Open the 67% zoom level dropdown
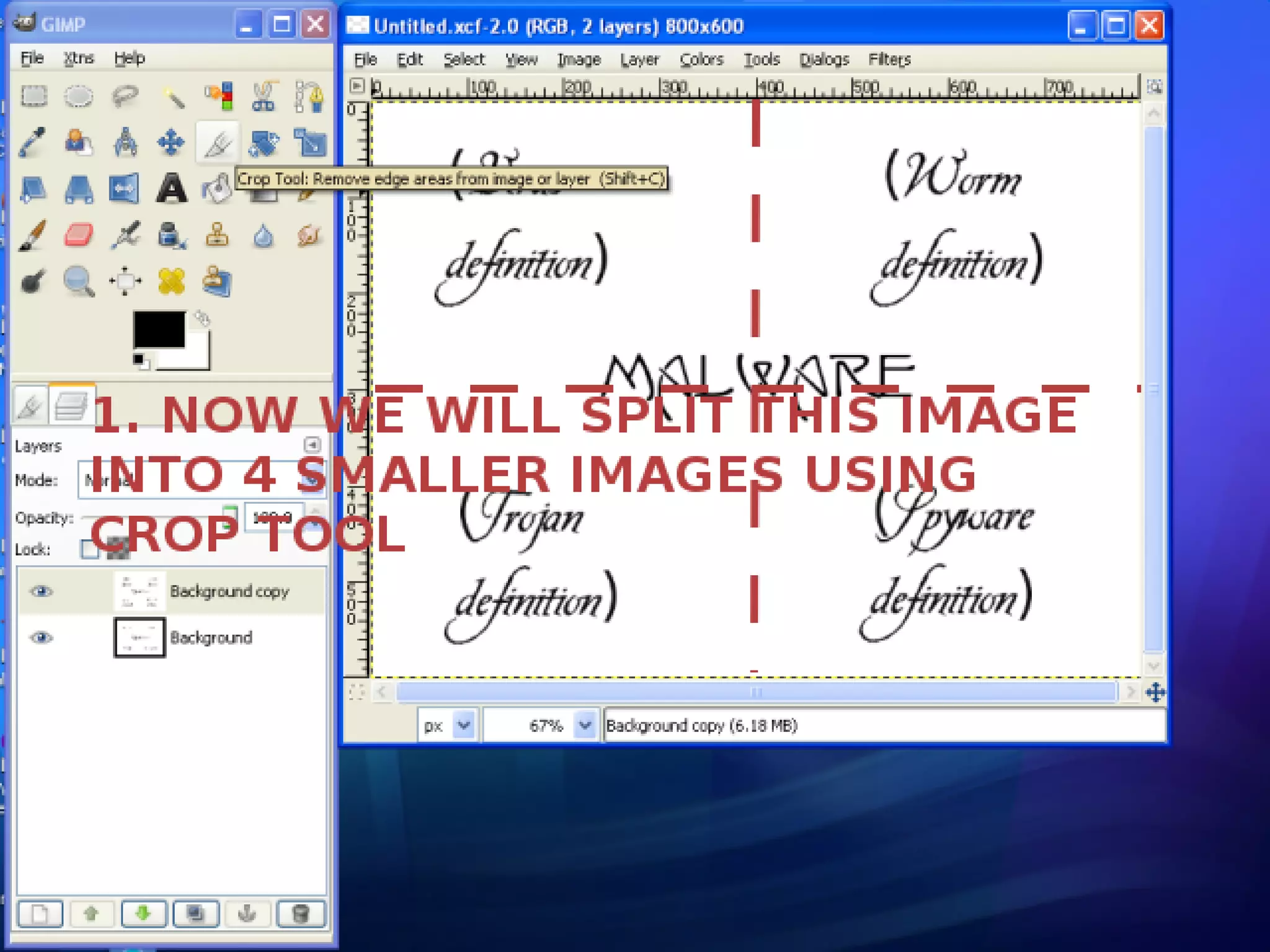 coord(584,725)
